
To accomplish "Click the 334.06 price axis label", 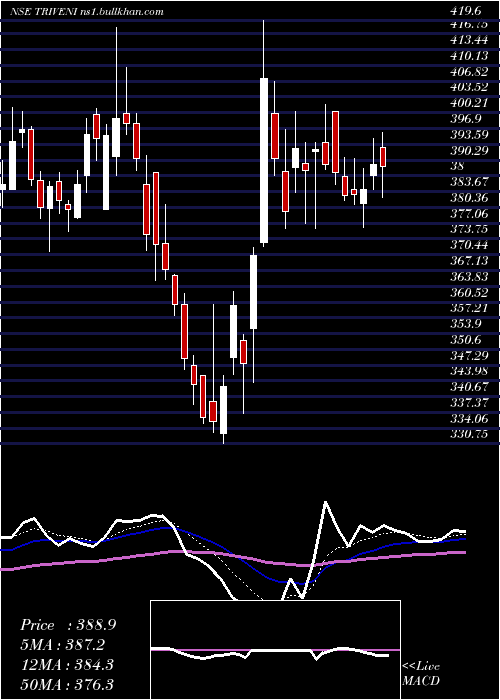I will 469,419.
